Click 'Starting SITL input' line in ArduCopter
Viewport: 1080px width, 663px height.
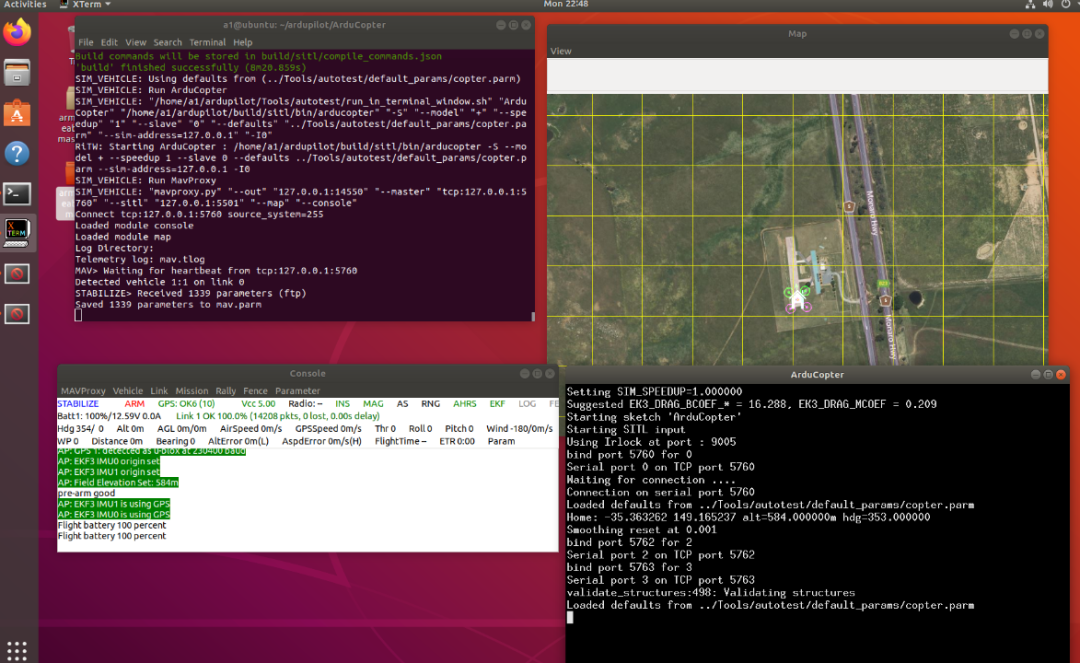pos(625,429)
